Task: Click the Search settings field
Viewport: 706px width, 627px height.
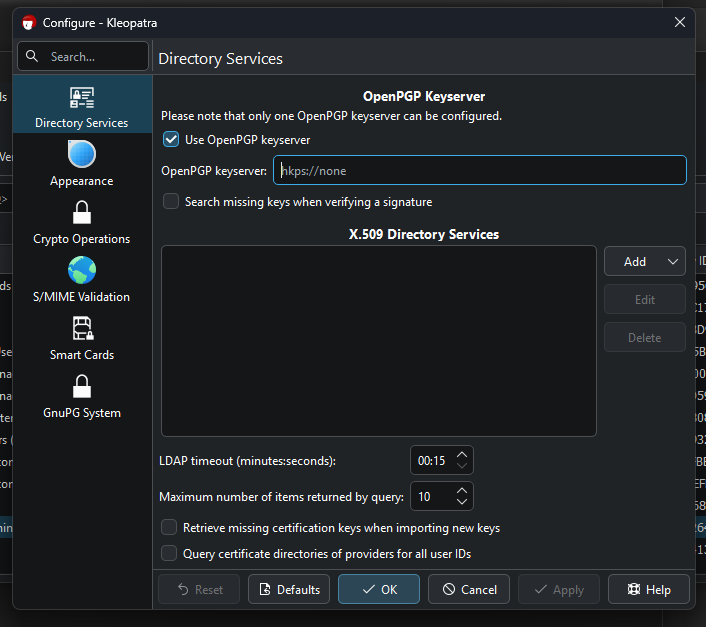Action: 83,56
